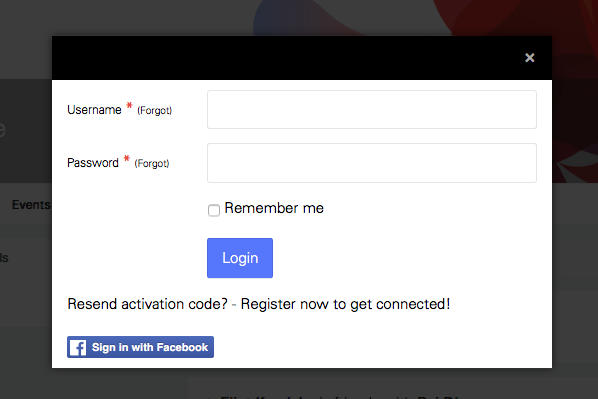Focus the Password input field
The width and height of the screenshot is (598, 399).
coord(372,163)
